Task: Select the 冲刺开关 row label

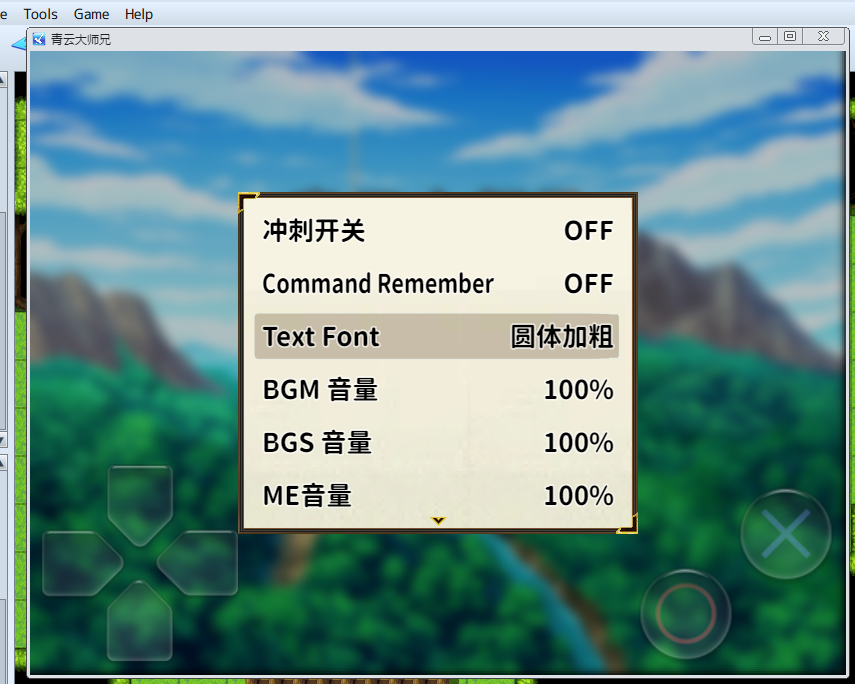Action: (314, 231)
